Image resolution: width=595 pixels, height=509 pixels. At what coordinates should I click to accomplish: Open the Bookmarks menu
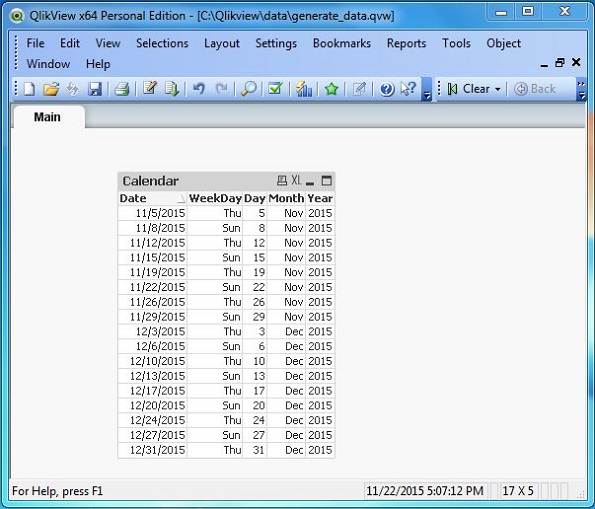342,43
